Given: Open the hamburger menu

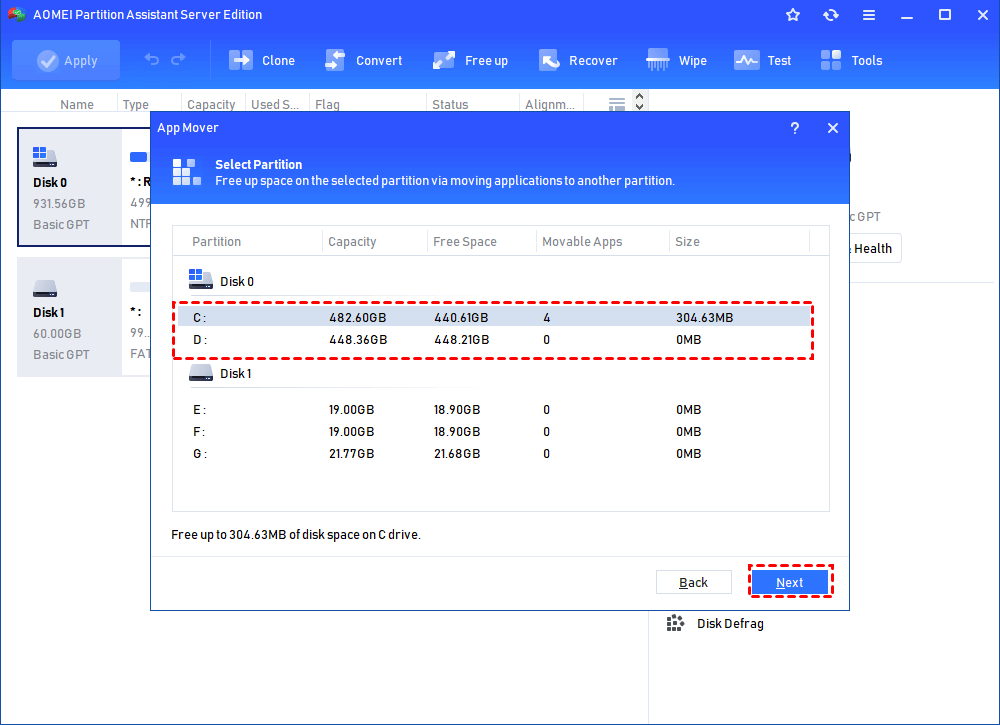Looking at the screenshot, I should tap(868, 15).
